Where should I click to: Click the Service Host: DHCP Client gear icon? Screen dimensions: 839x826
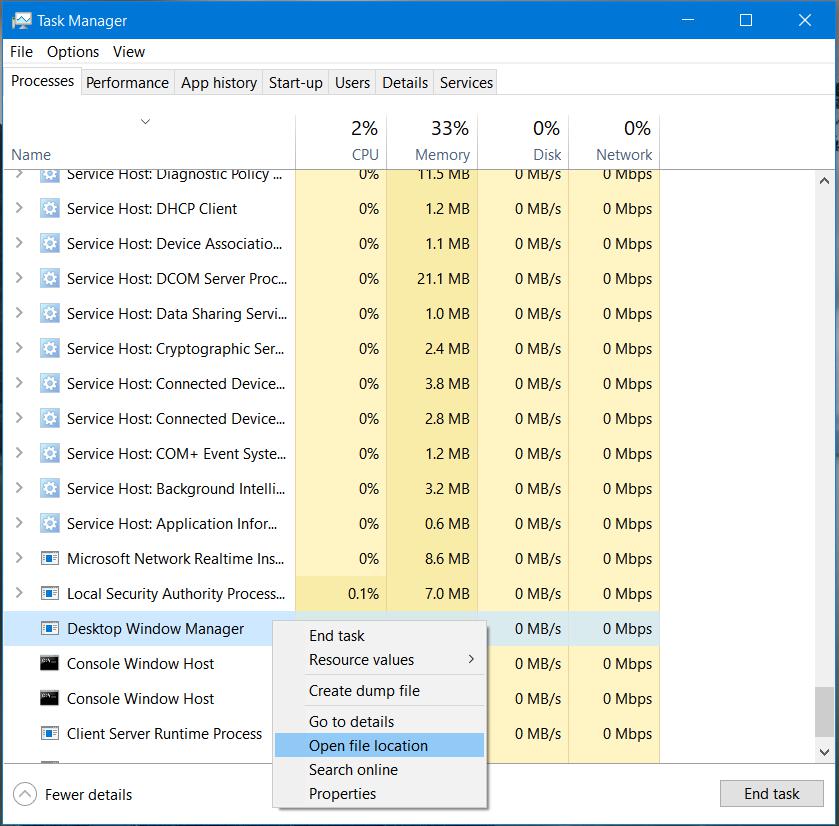(50, 208)
